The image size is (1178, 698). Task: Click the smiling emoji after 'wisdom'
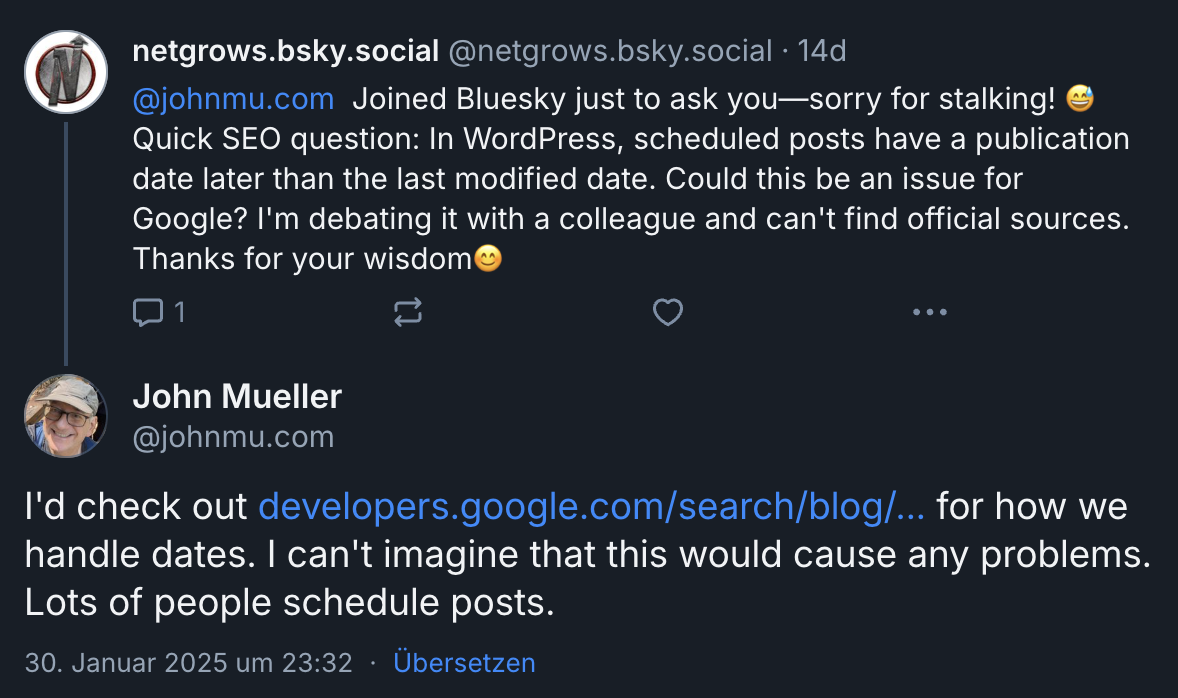point(487,259)
